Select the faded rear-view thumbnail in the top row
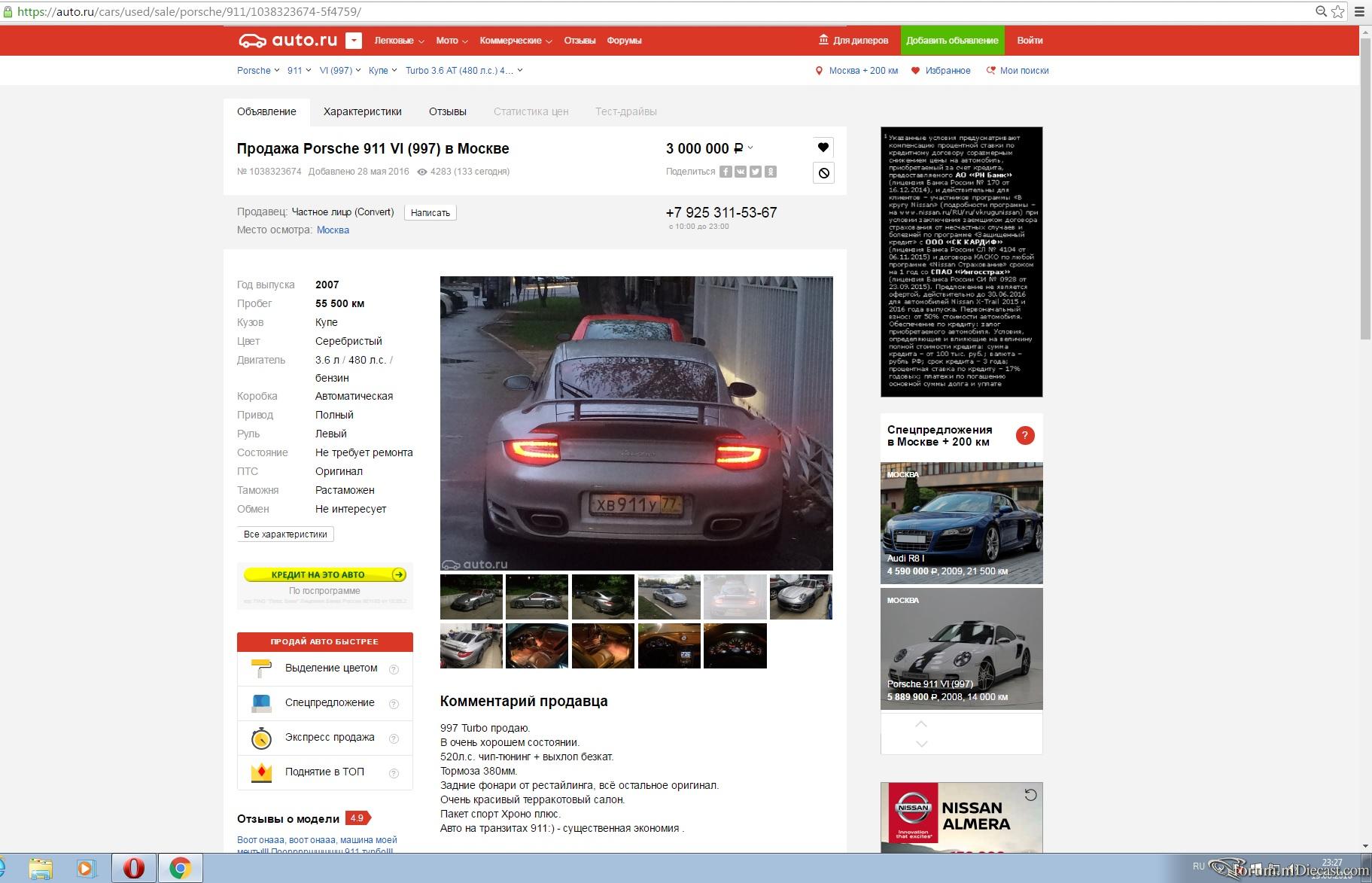Viewport: 1372px width, 883px height. click(735, 597)
